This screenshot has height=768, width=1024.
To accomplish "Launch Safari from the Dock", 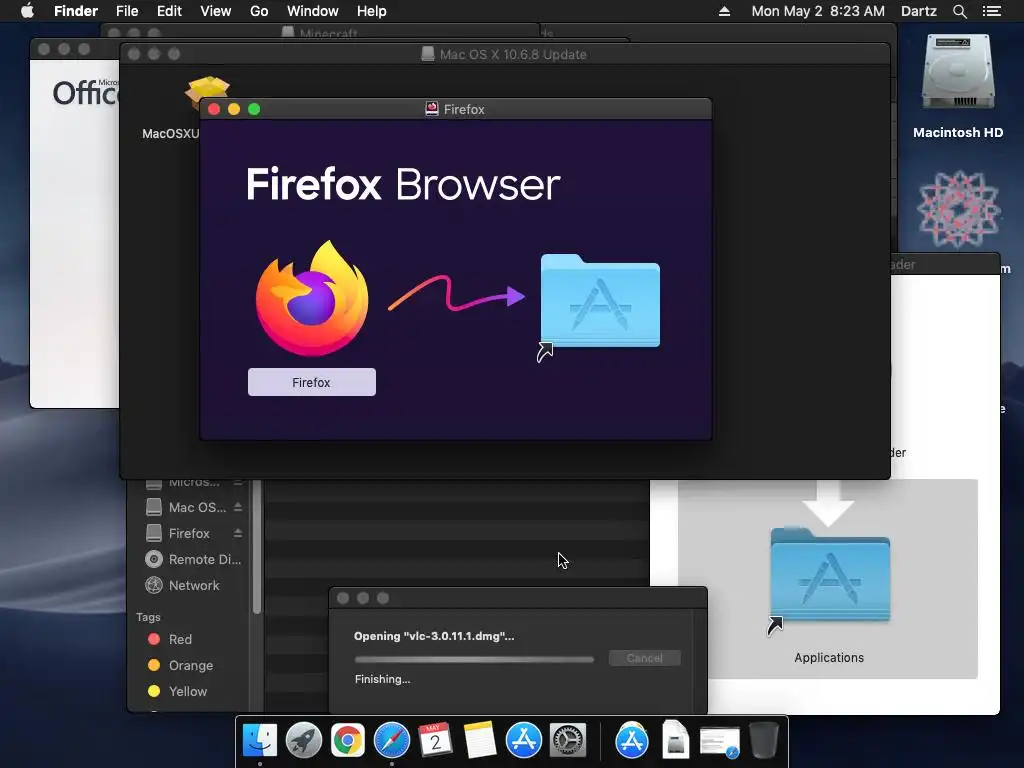I will [392, 740].
